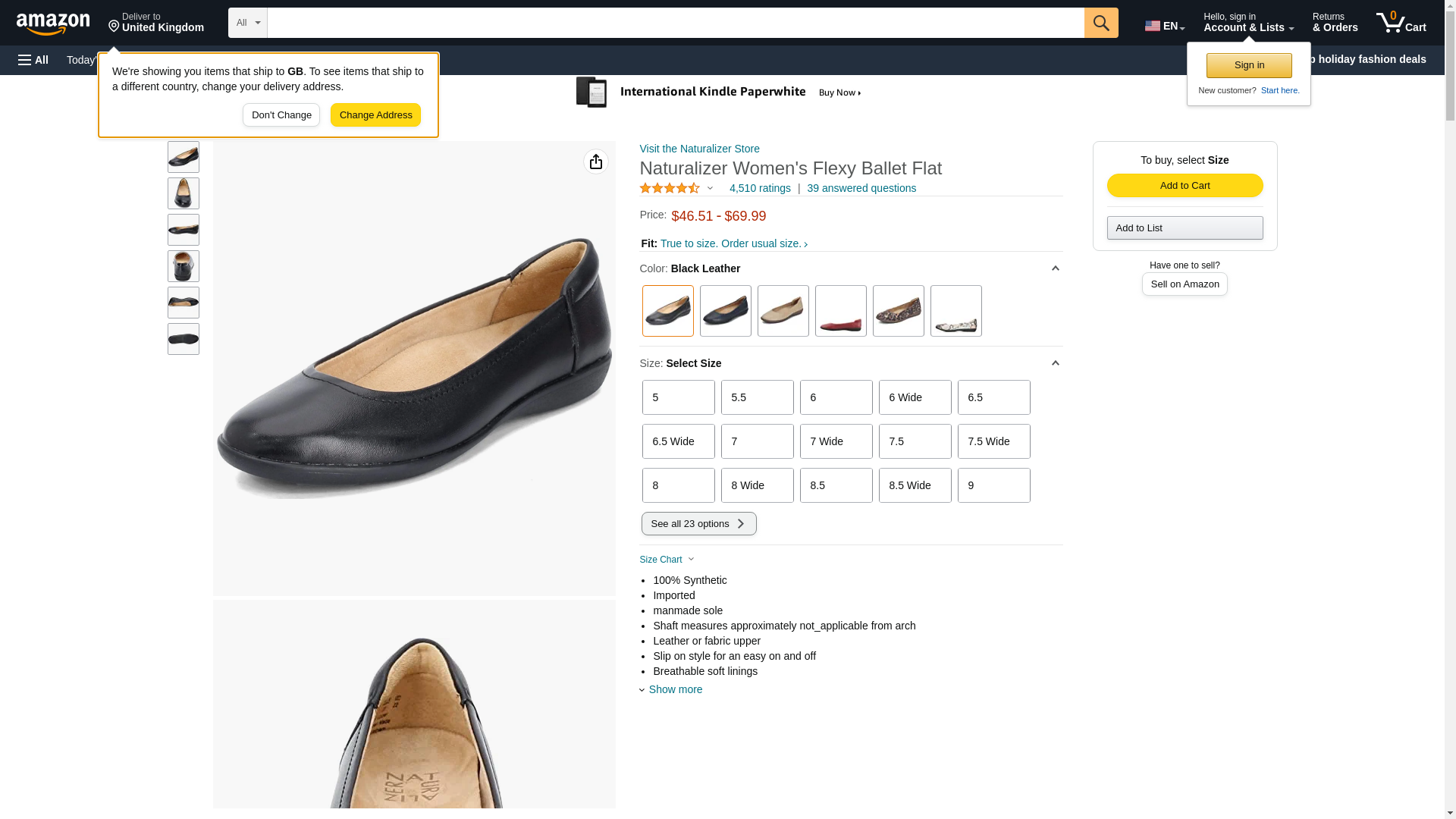Pick size 8
Viewport: 1456px width, 819px height.
pos(679,485)
